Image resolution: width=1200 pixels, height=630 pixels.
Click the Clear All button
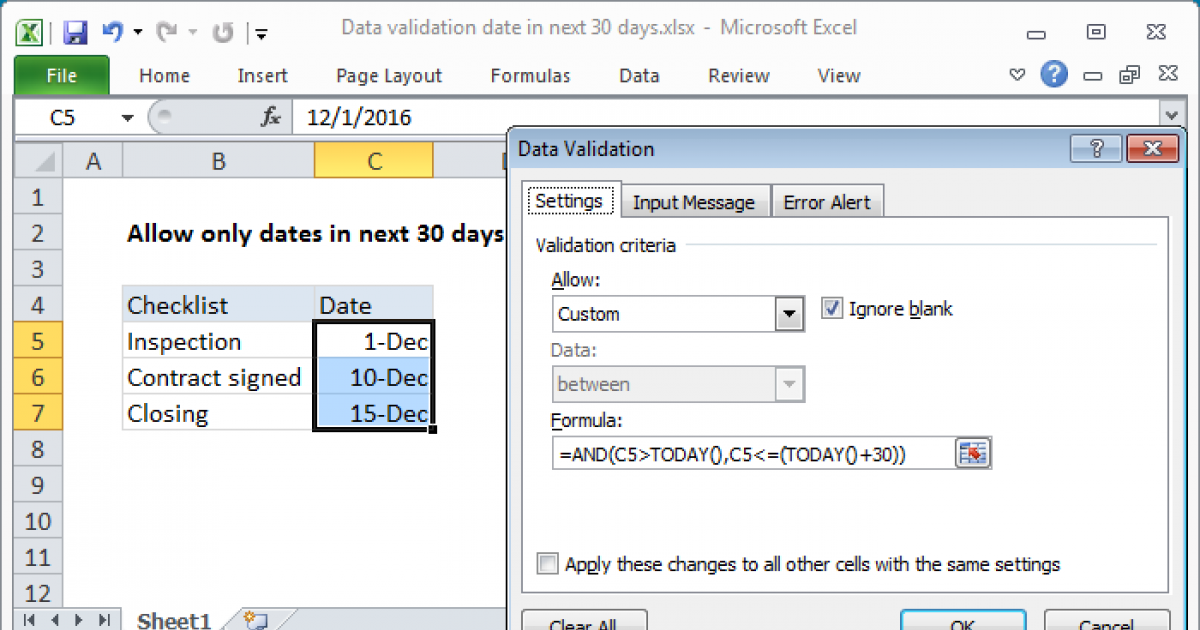pyautogui.click(x=584, y=623)
